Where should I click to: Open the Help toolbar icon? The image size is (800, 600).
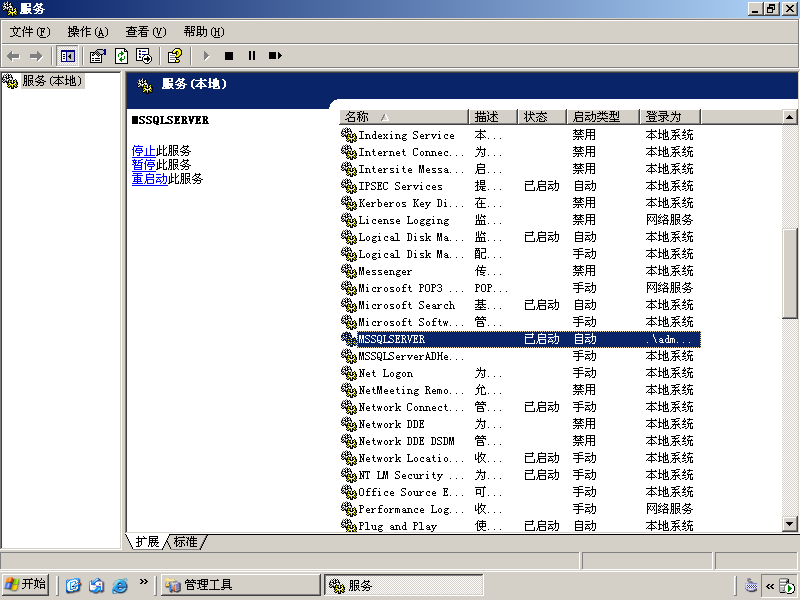coord(175,56)
